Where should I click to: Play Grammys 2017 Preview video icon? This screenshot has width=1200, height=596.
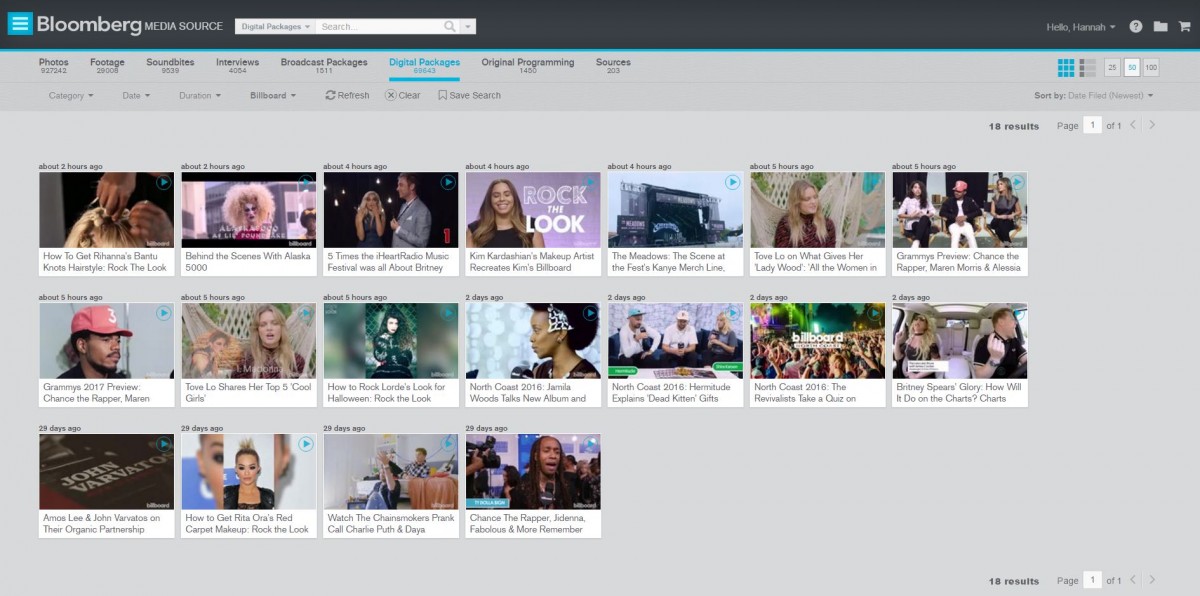point(164,313)
